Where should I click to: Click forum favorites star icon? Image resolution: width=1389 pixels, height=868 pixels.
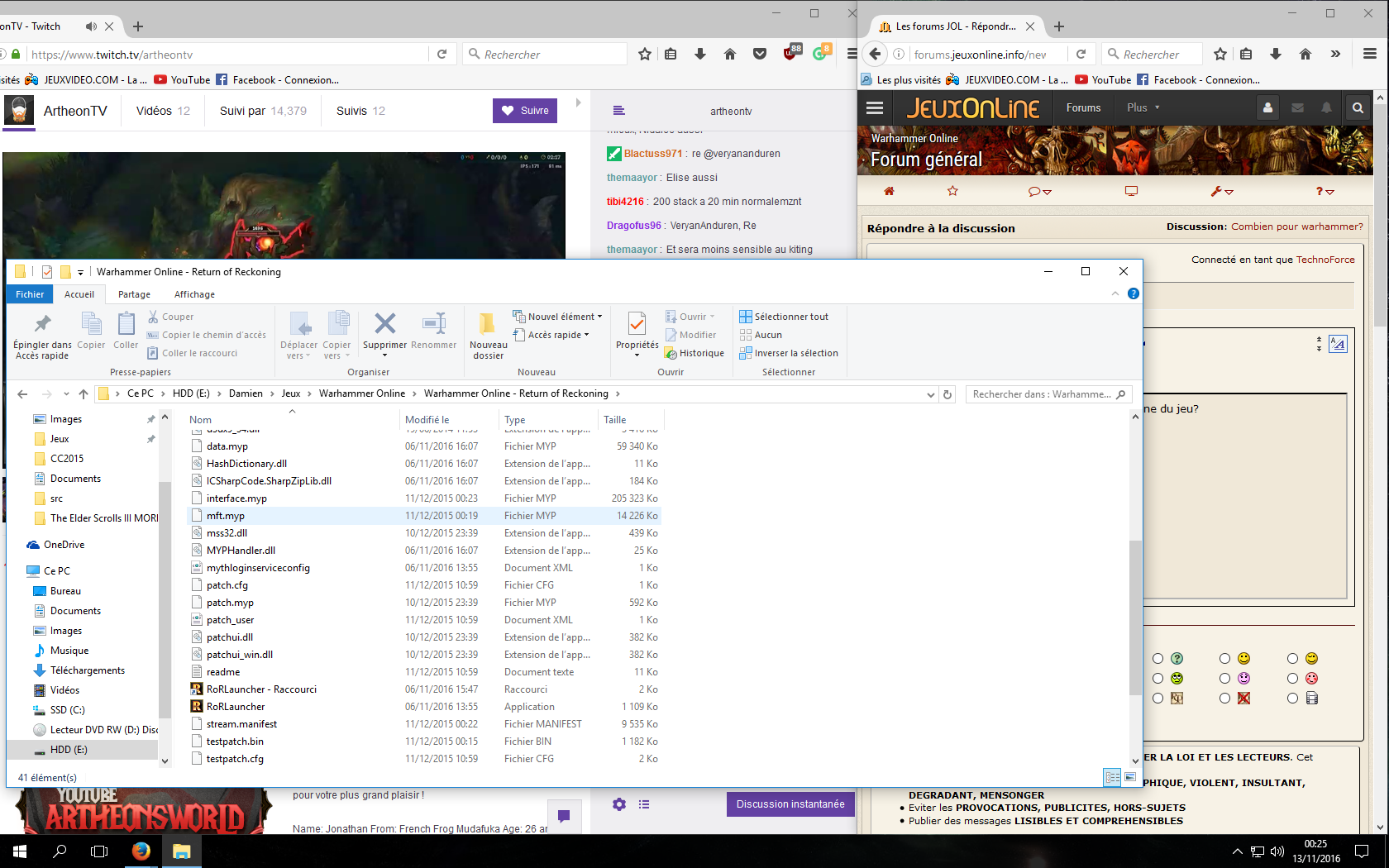952,191
